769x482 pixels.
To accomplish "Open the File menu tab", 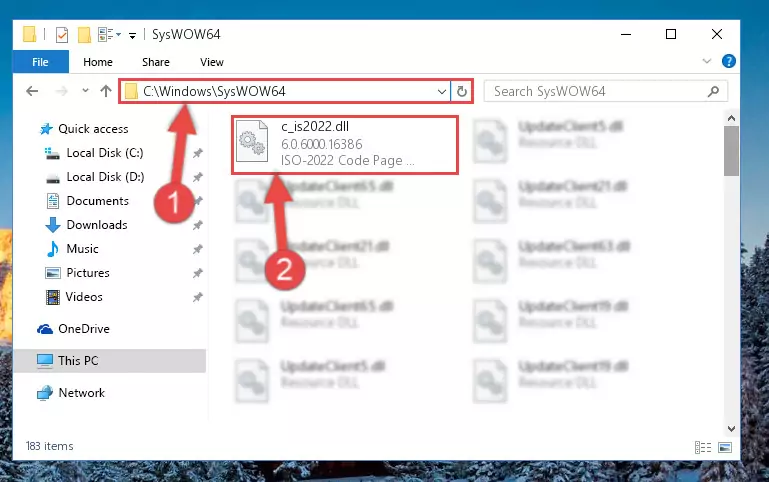I will click(x=41, y=62).
